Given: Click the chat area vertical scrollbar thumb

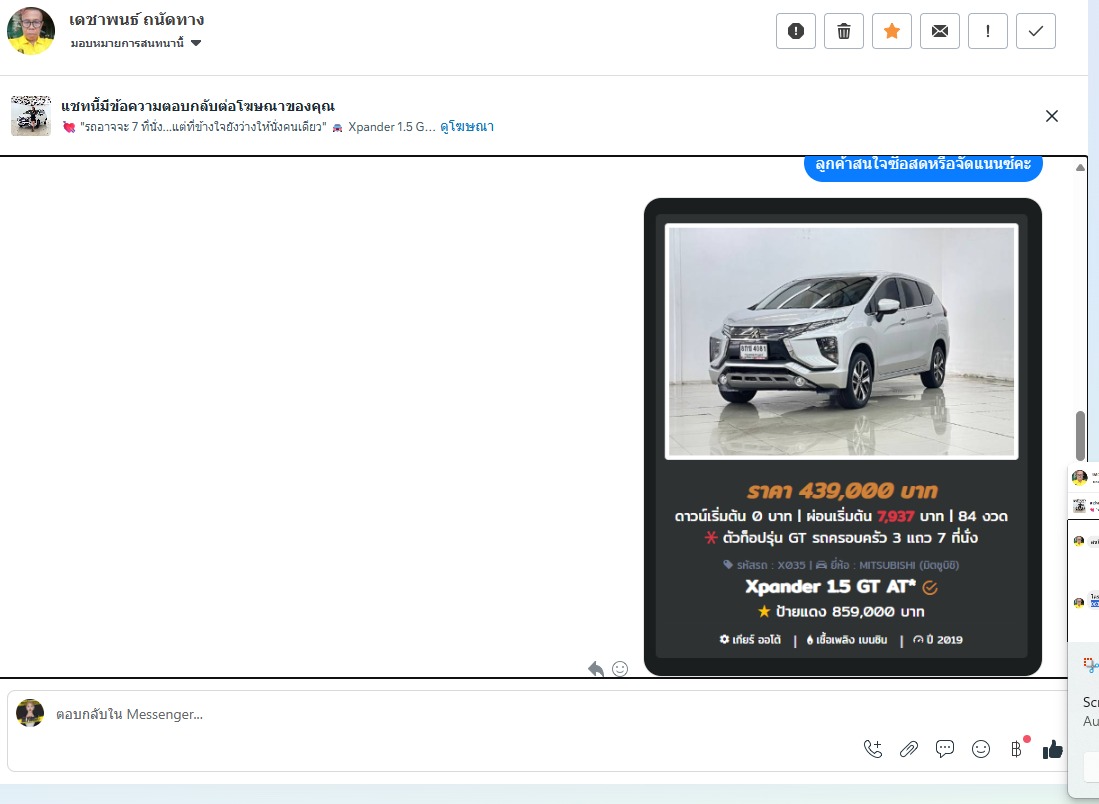Looking at the screenshot, I should tap(1080, 436).
